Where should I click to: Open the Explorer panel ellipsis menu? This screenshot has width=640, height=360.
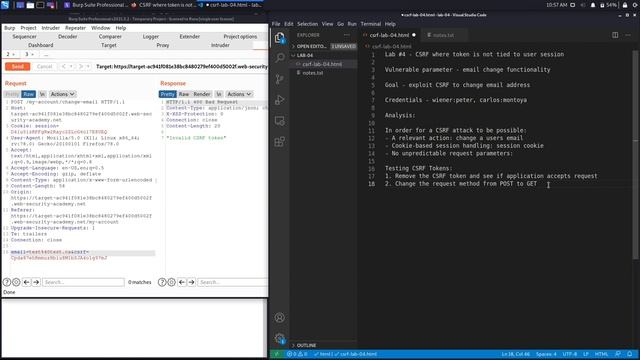pyautogui.click(x=347, y=35)
